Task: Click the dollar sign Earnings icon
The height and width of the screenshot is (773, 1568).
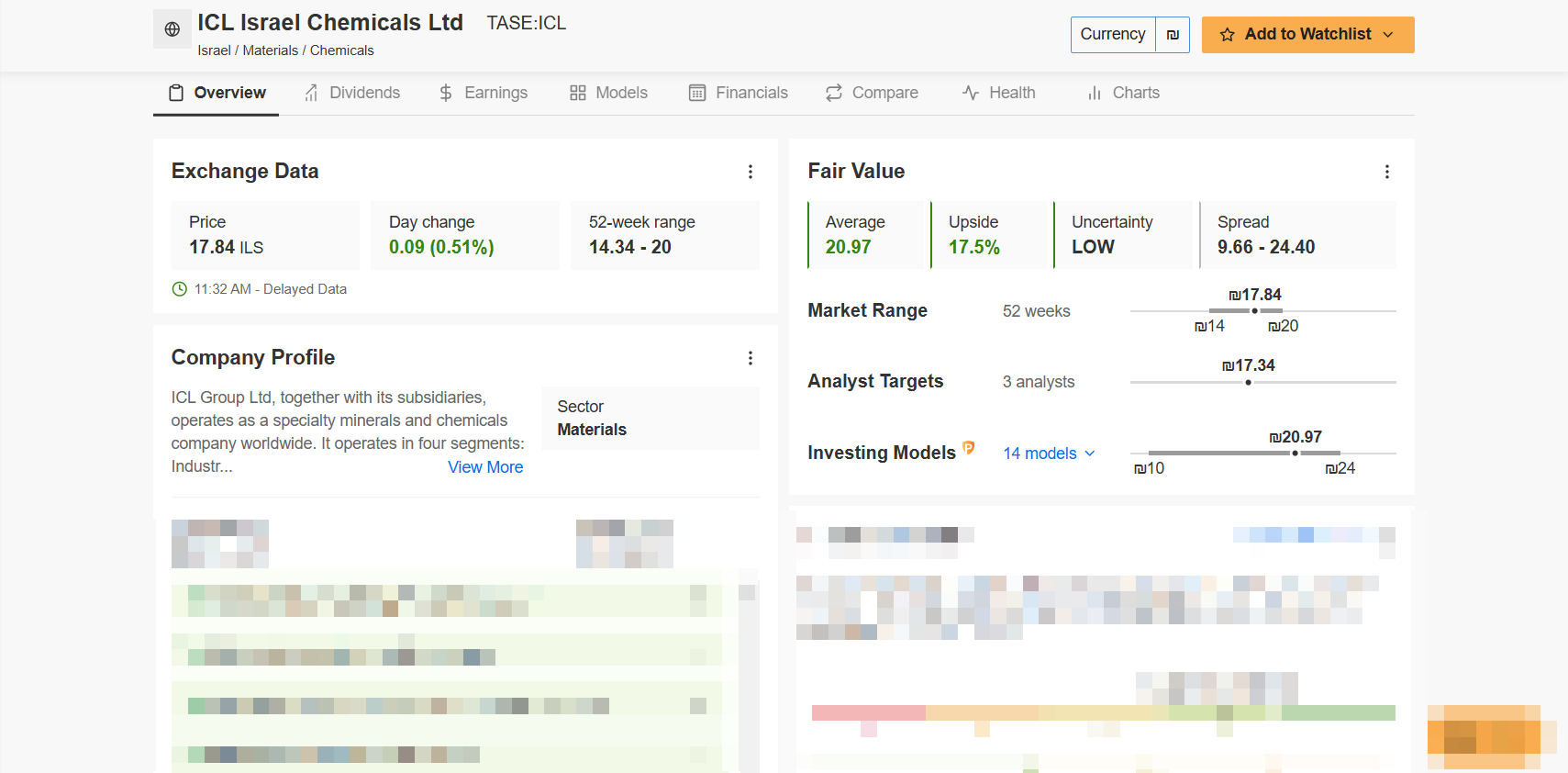Action: (x=446, y=93)
